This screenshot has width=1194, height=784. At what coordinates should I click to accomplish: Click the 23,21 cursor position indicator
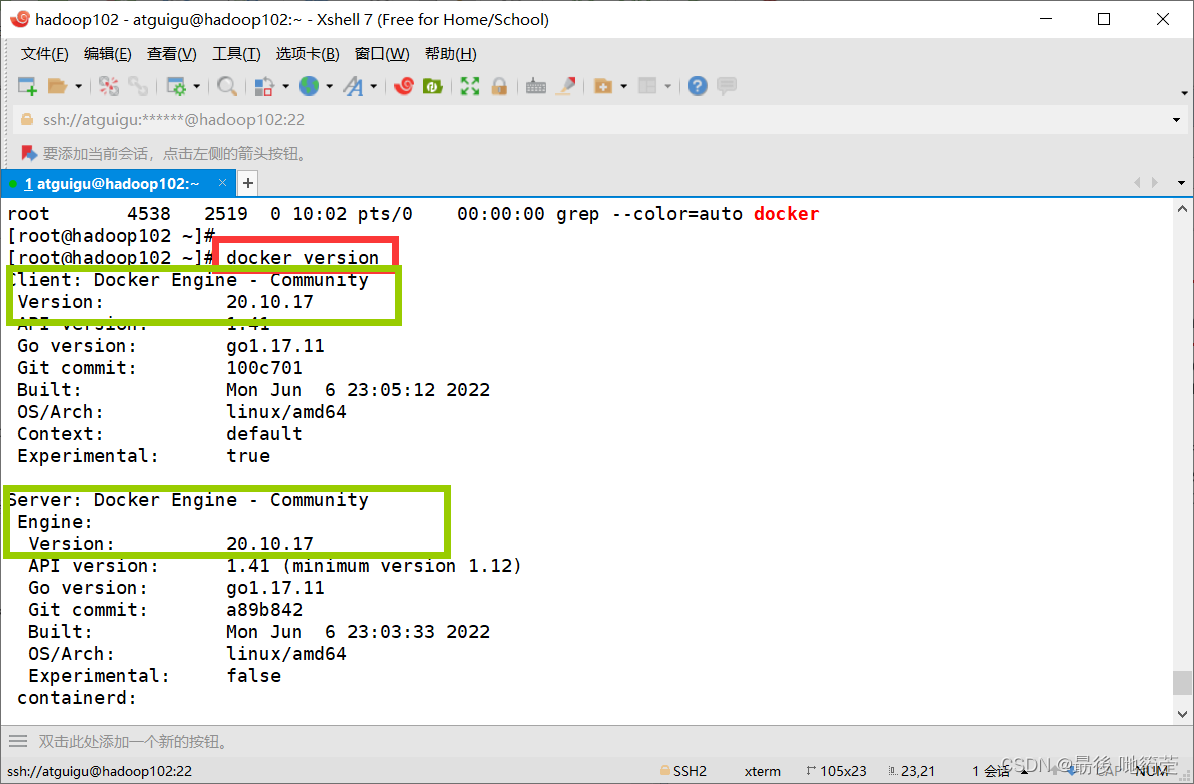911,771
